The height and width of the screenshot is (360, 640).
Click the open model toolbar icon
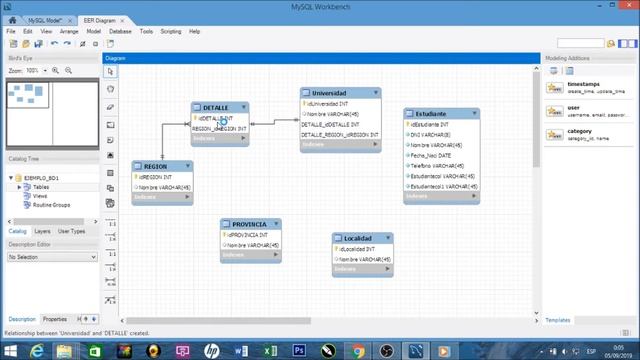(x=26, y=44)
